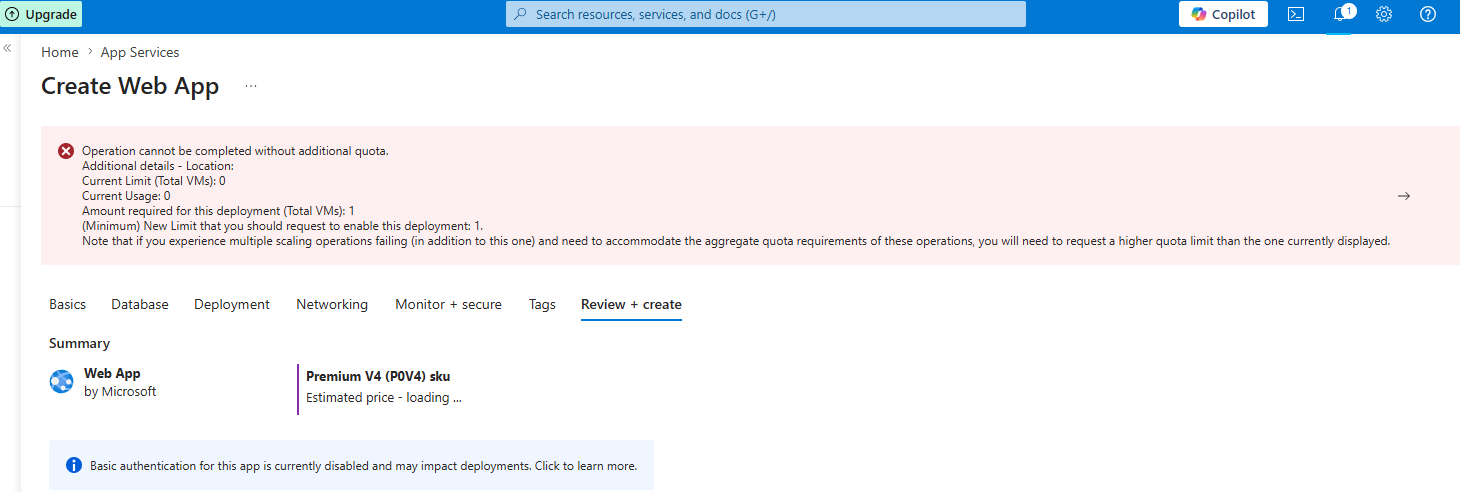Click the blue info icon in the notice
This screenshot has height=492, width=1460.
tap(73, 465)
